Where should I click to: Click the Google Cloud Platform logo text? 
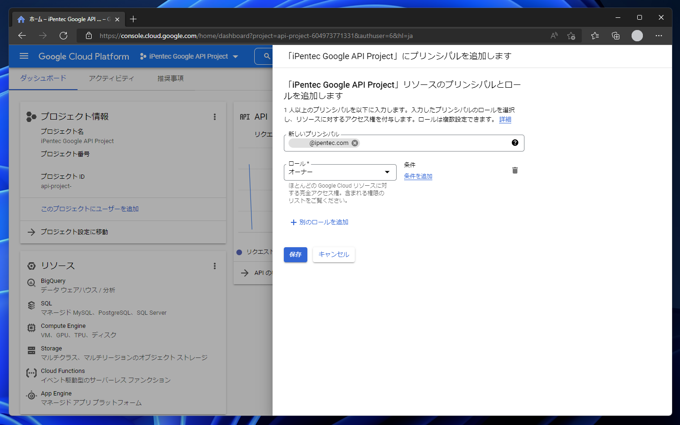click(x=84, y=56)
